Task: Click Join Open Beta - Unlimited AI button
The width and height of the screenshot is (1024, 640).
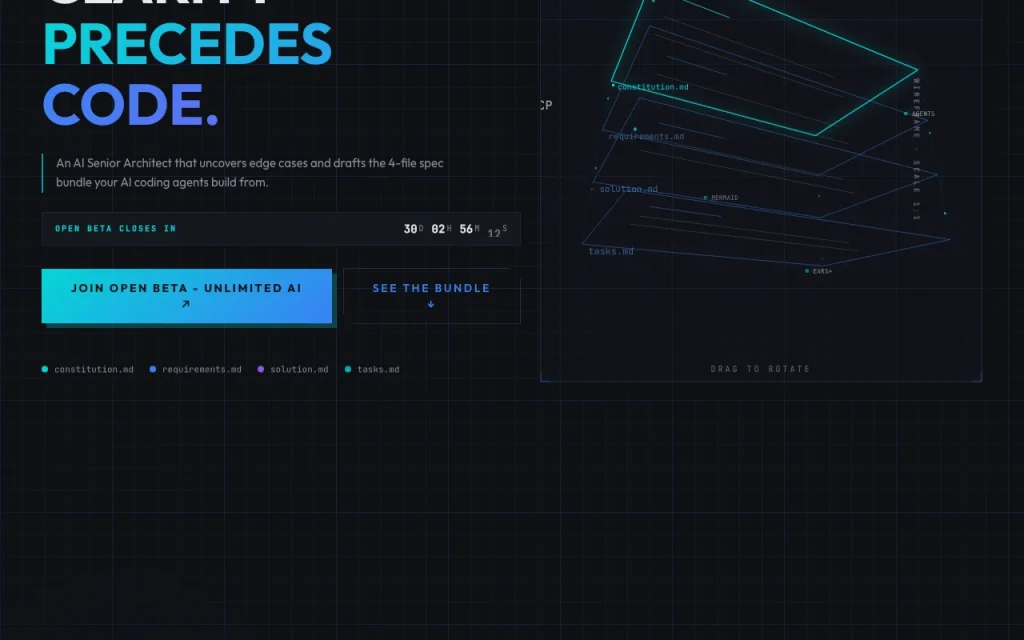Action: [x=187, y=296]
